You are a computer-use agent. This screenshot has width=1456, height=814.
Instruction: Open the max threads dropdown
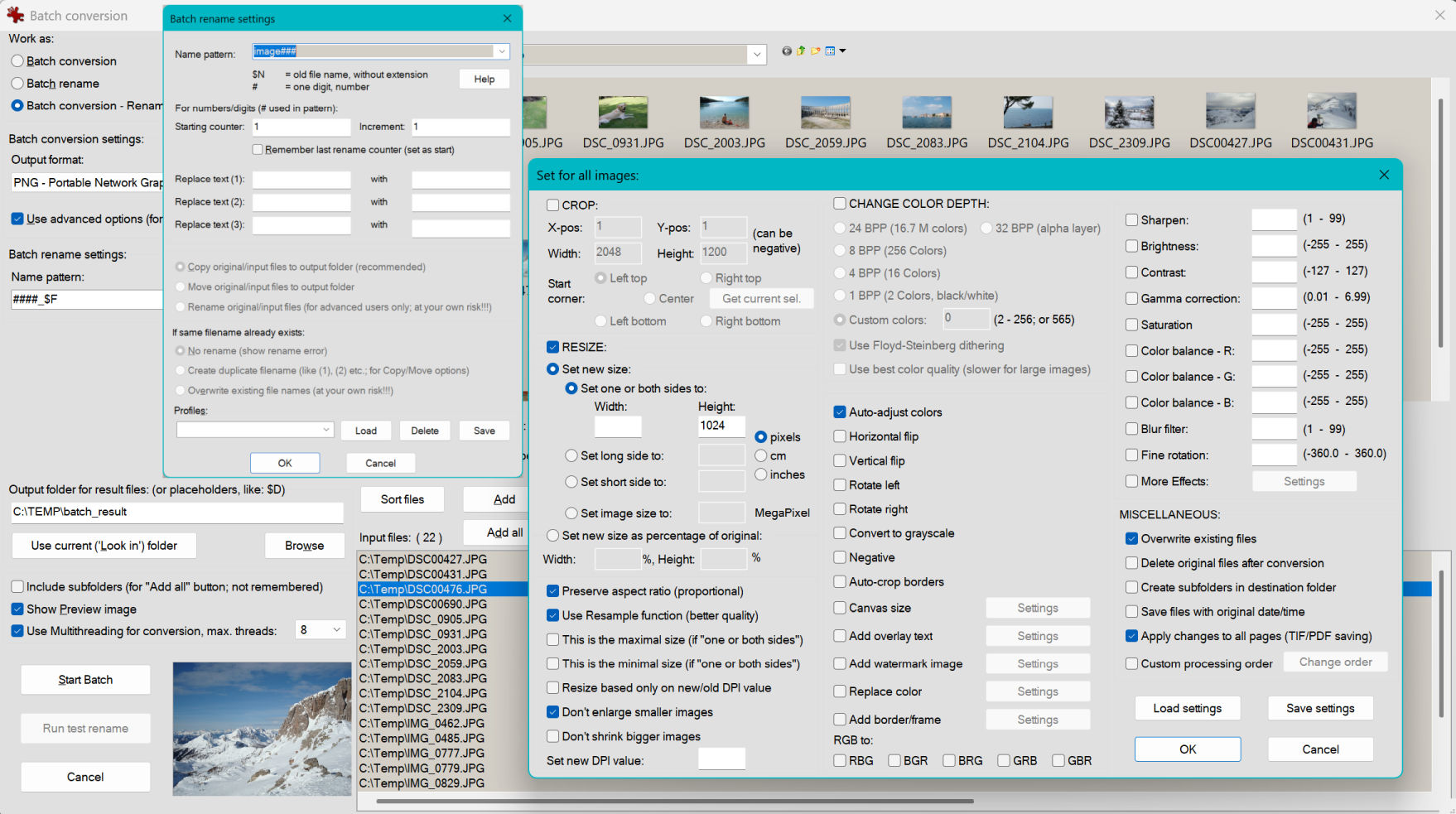336,630
